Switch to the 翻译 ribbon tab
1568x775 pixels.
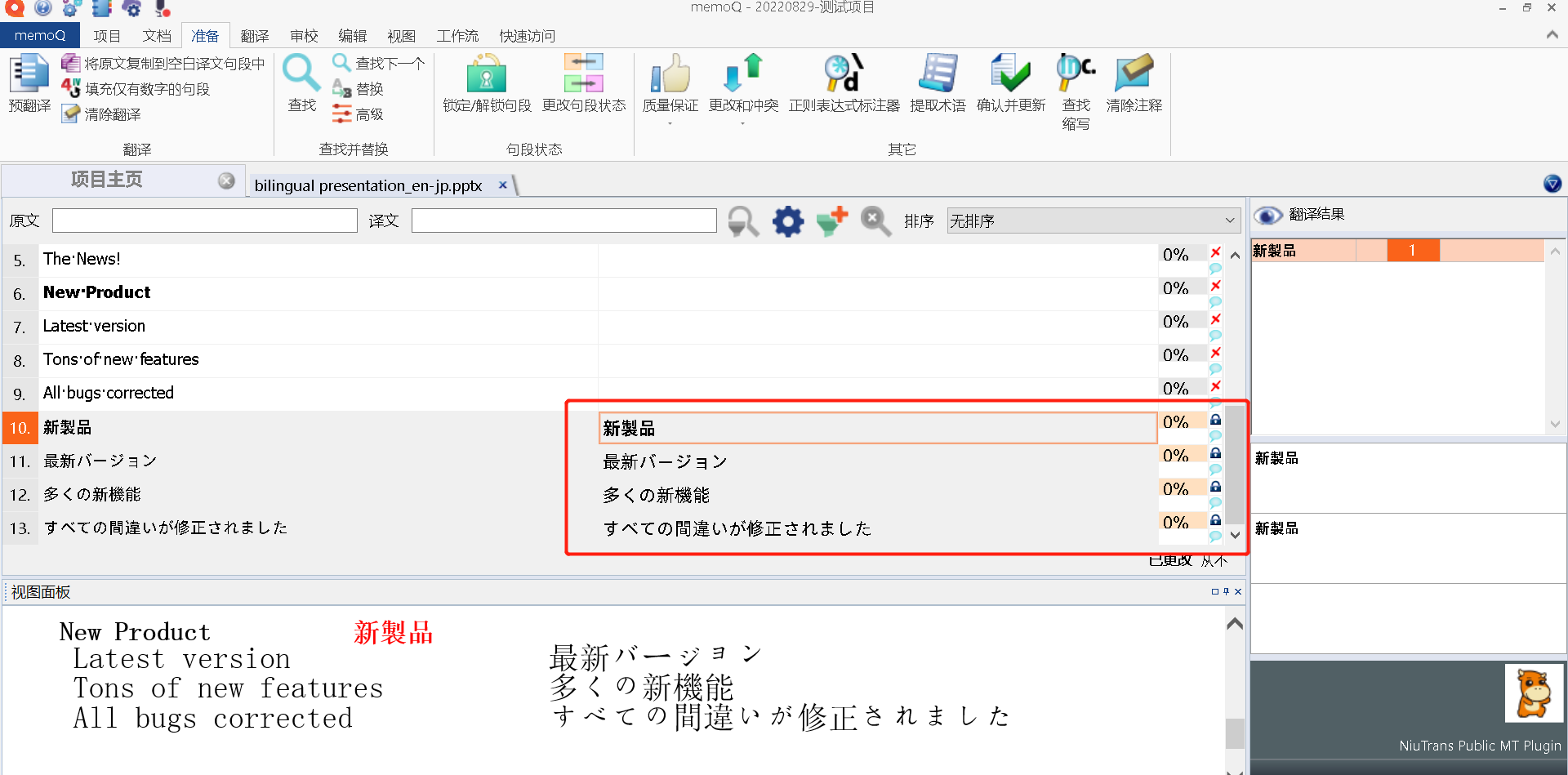[x=255, y=36]
